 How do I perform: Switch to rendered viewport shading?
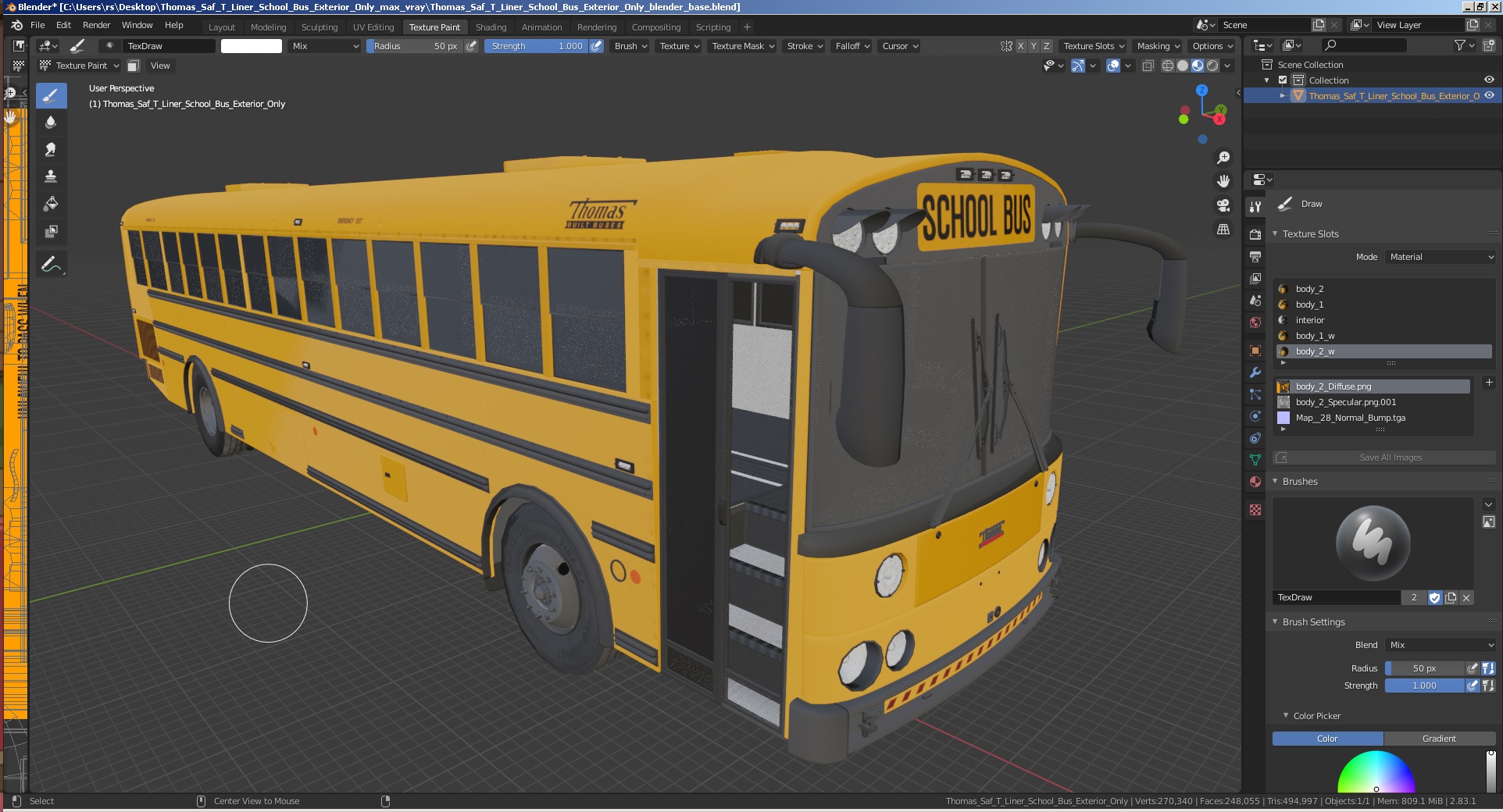click(x=1212, y=66)
